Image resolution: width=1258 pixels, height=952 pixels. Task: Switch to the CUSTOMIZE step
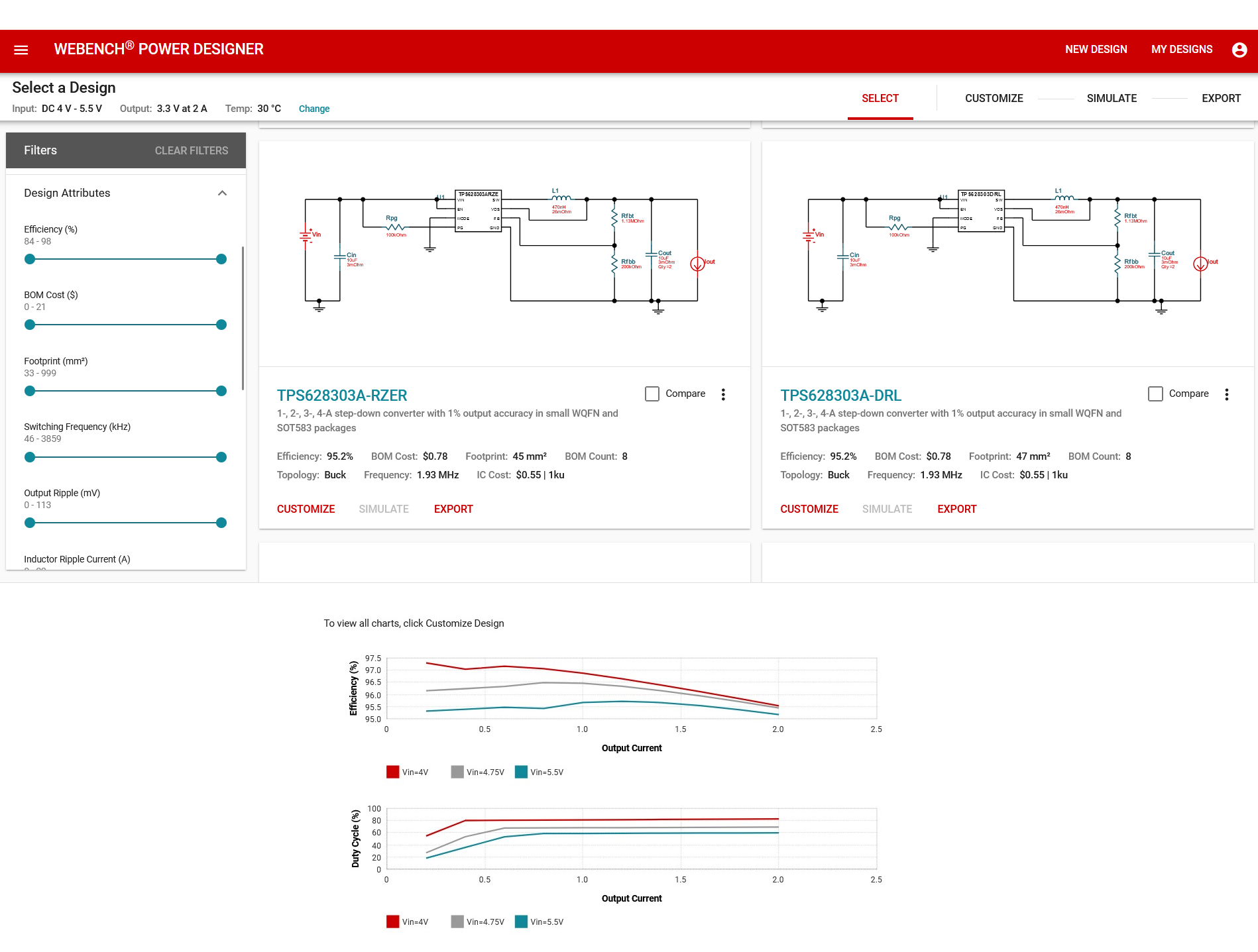click(x=994, y=98)
